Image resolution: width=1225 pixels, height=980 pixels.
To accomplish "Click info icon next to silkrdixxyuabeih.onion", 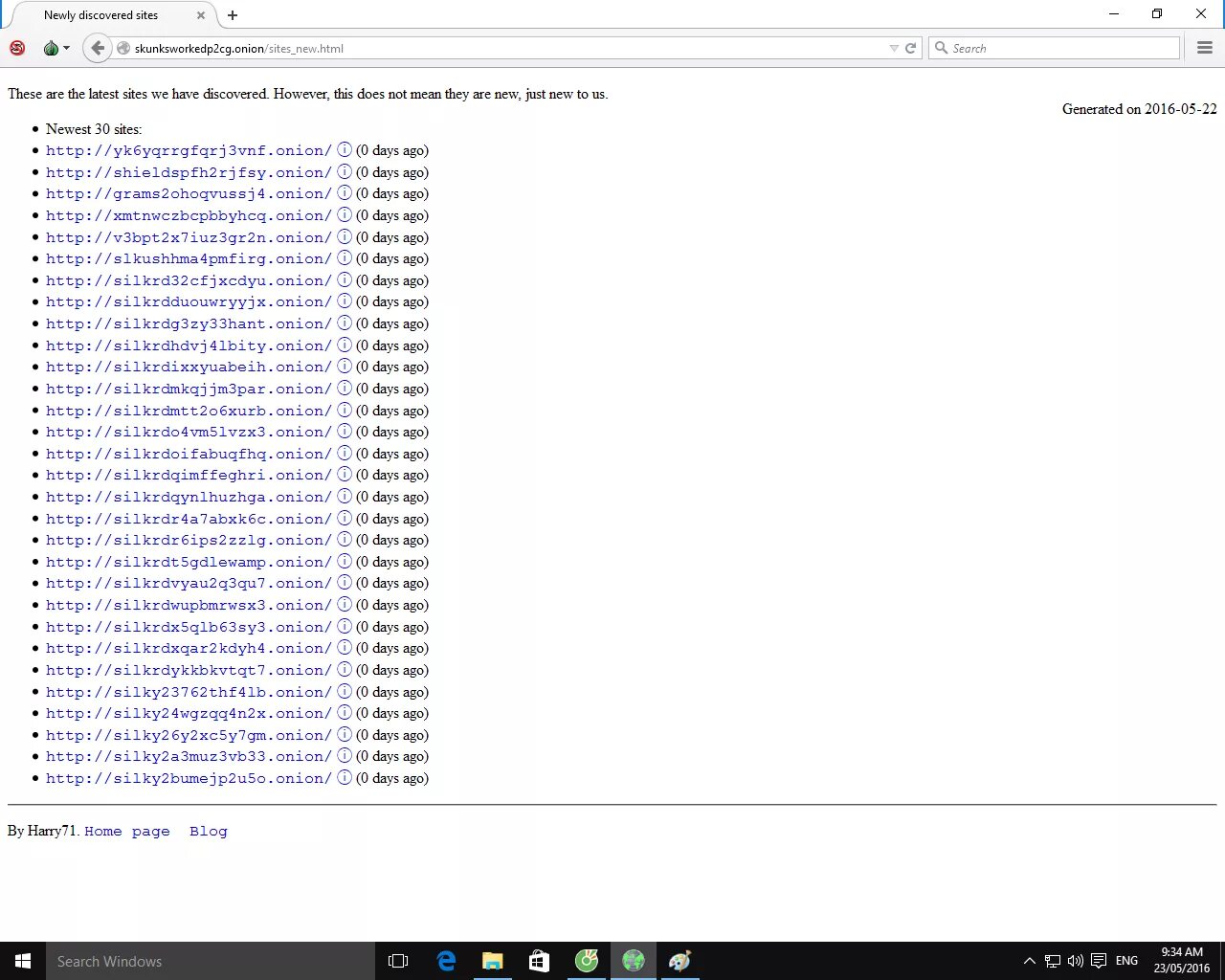I will tap(345, 366).
